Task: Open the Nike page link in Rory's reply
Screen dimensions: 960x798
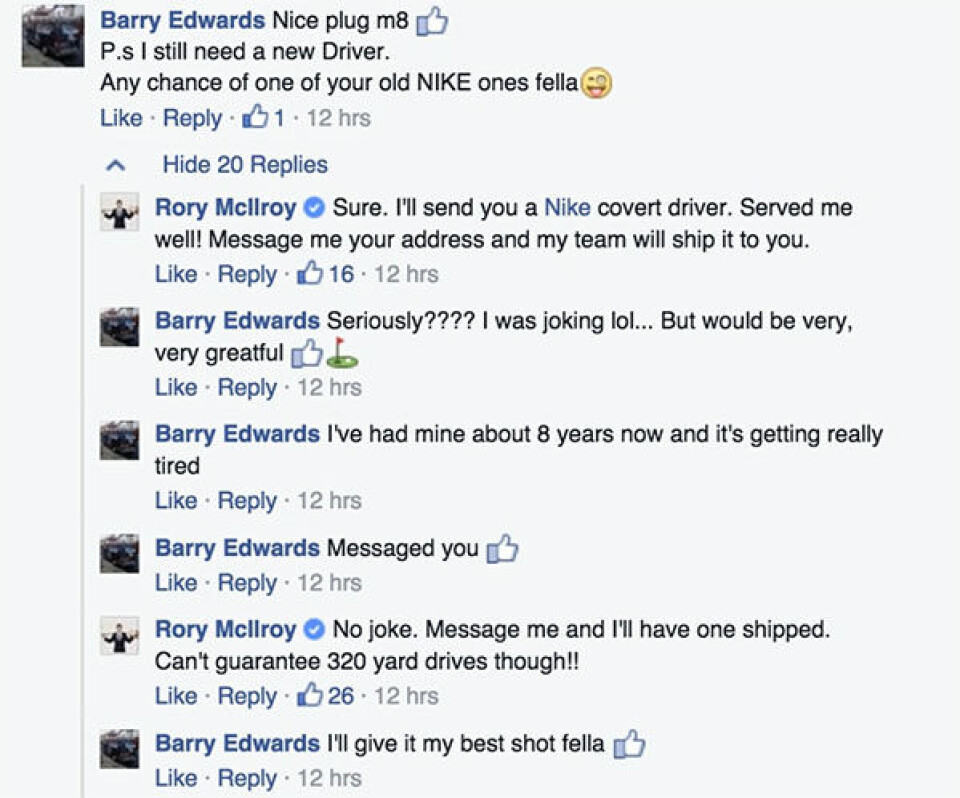Action: pyautogui.click(x=567, y=208)
